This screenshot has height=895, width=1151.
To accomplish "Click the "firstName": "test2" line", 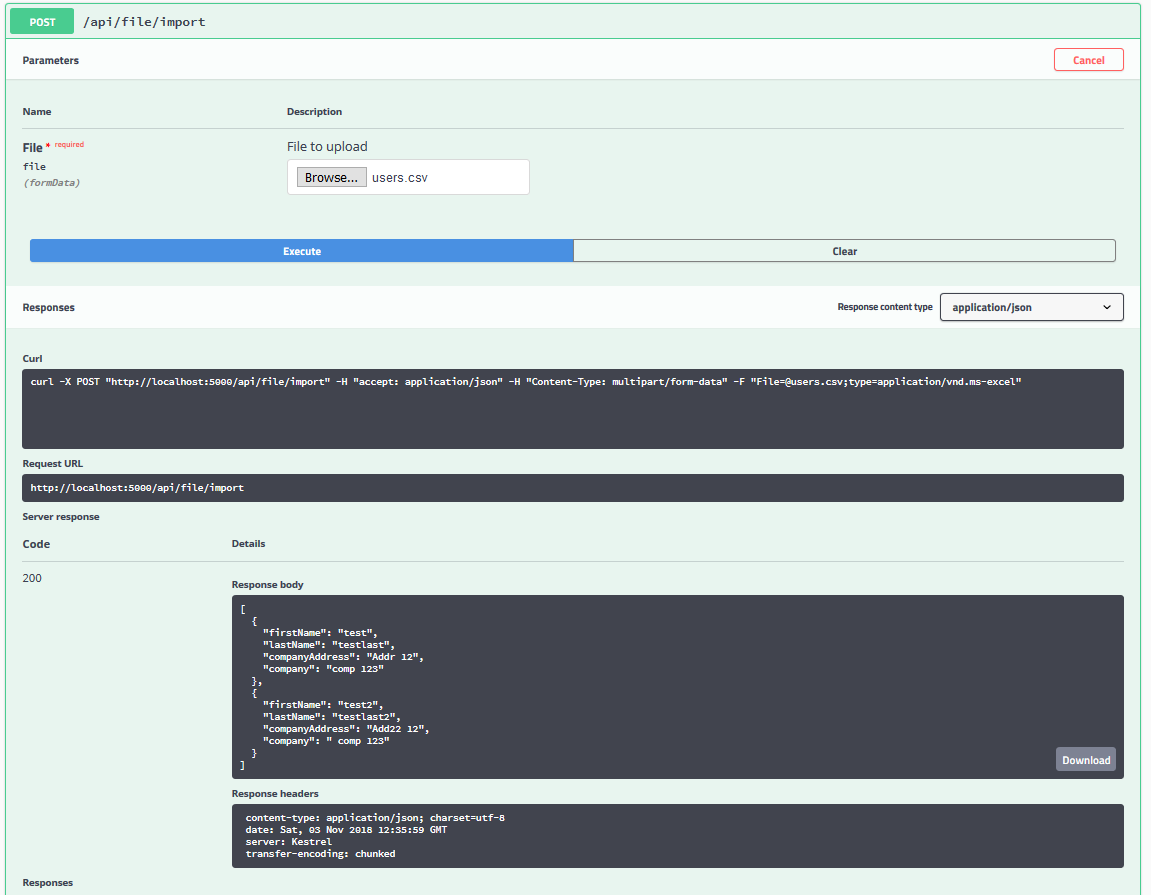I will click(323, 705).
